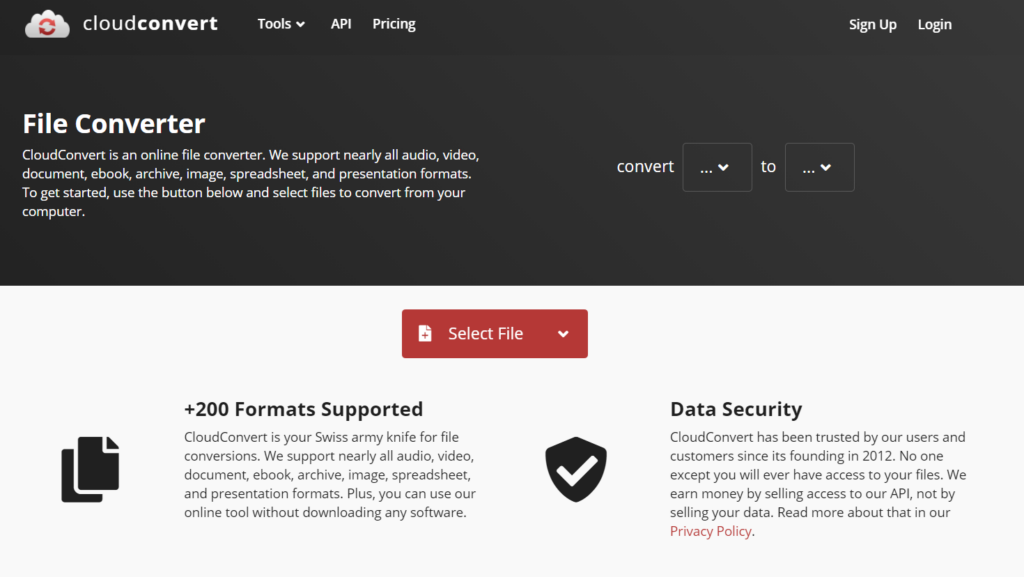Click the add-file icon on Select File
The image size is (1024, 577).
[425, 334]
